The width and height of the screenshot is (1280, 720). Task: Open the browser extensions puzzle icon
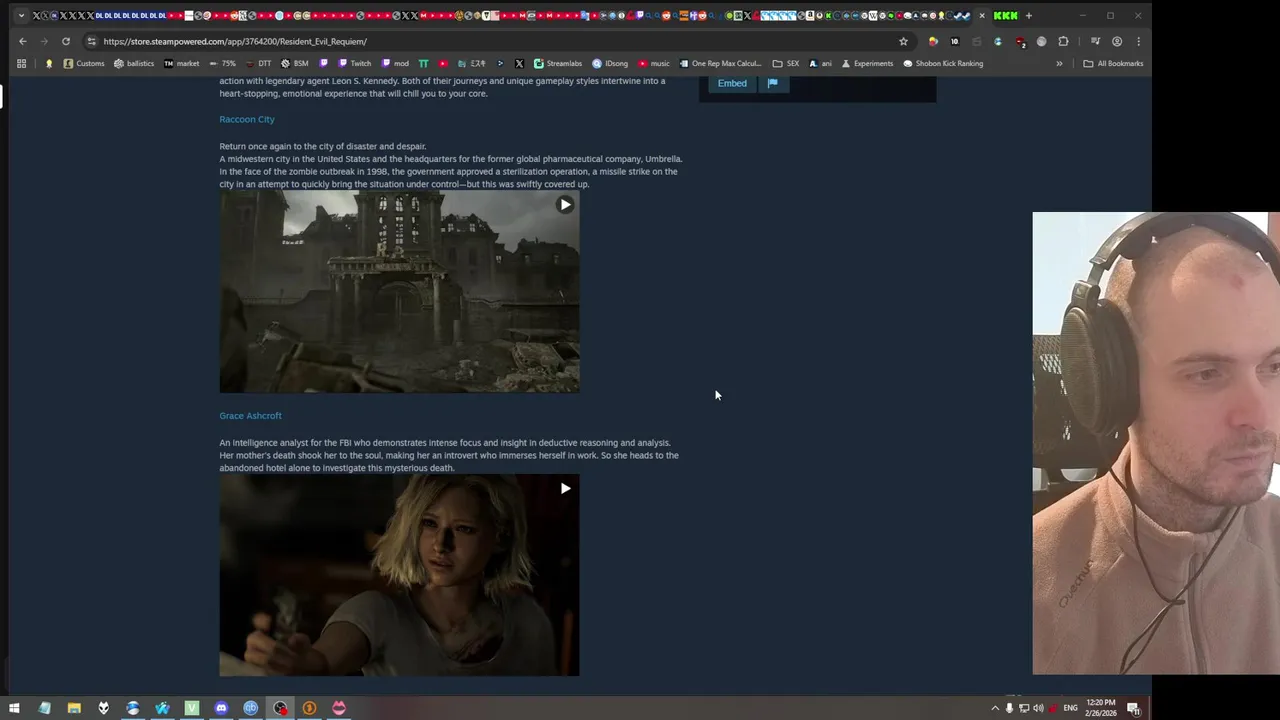1063,41
